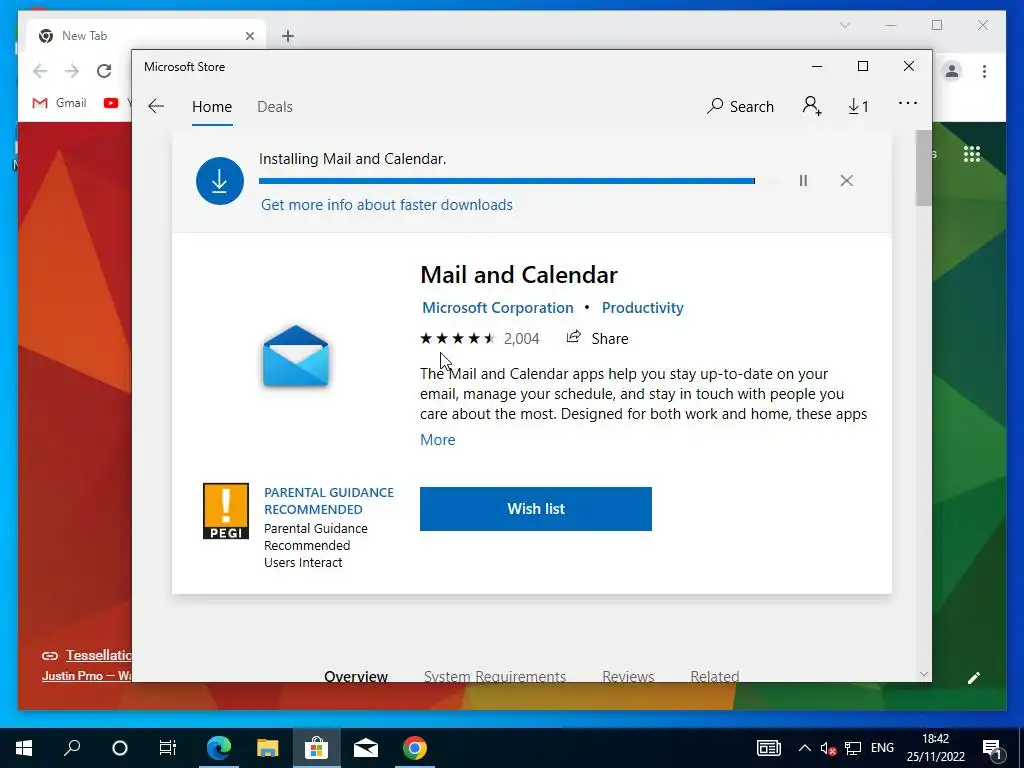Image resolution: width=1024 pixels, height=768 pixels.
Task: Click Customize Chrome pencil icon
Action: [974, 678]
